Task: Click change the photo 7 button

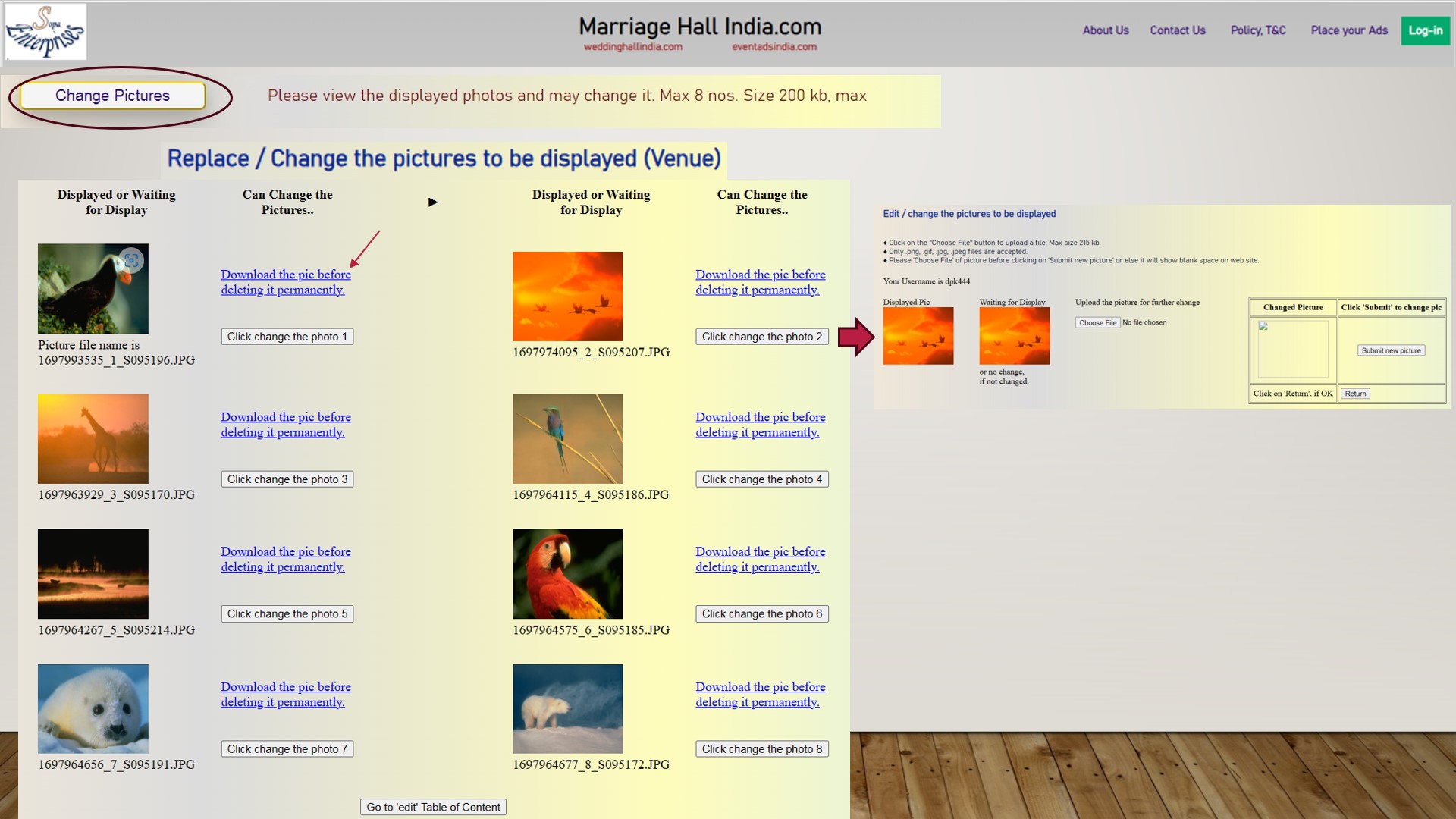Action: coord(287,748)
